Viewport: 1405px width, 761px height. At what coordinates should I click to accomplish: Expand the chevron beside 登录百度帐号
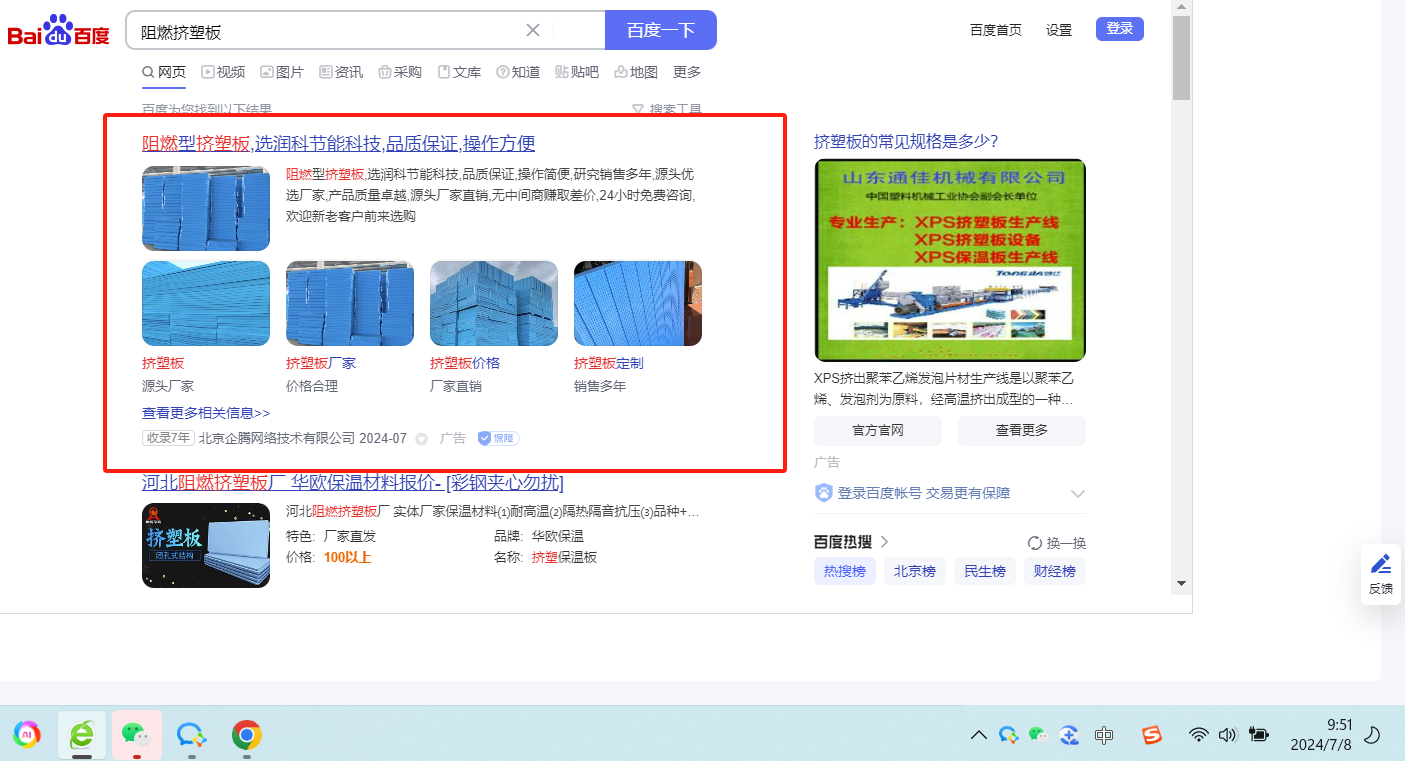pyautogui.click(x=1078, y=493)
